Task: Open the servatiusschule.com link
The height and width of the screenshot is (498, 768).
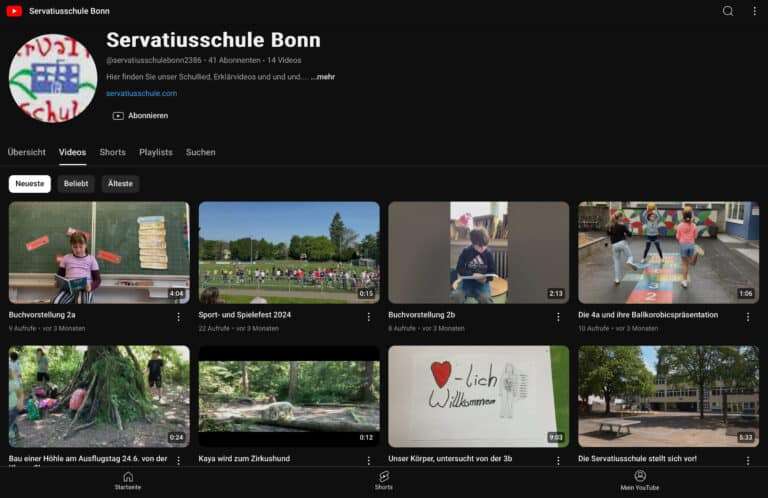Action: [x=141, y=93]
